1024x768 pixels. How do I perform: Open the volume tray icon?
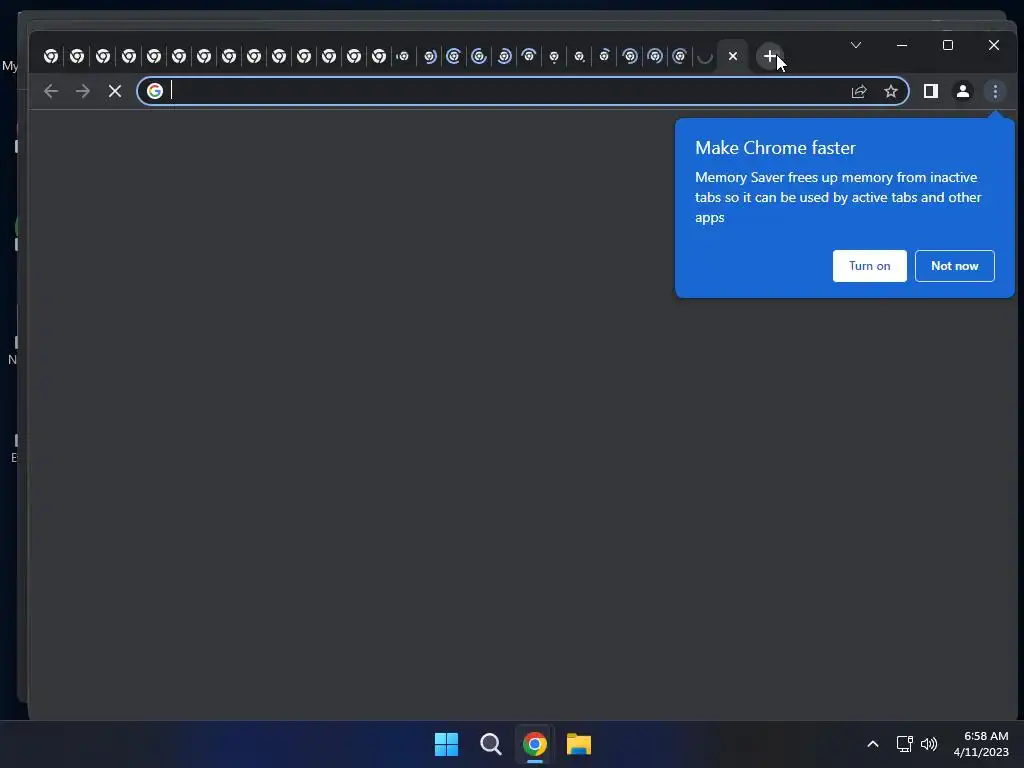tap(929, 744)
